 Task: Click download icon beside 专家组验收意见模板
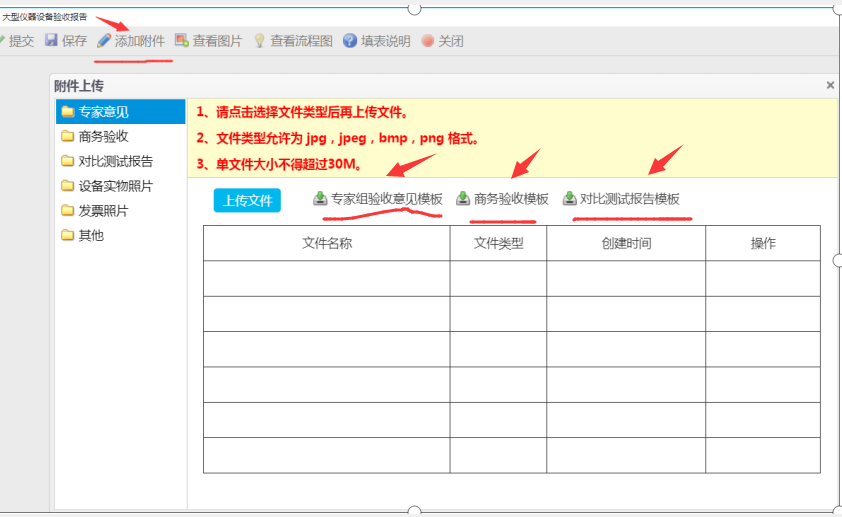320,199
